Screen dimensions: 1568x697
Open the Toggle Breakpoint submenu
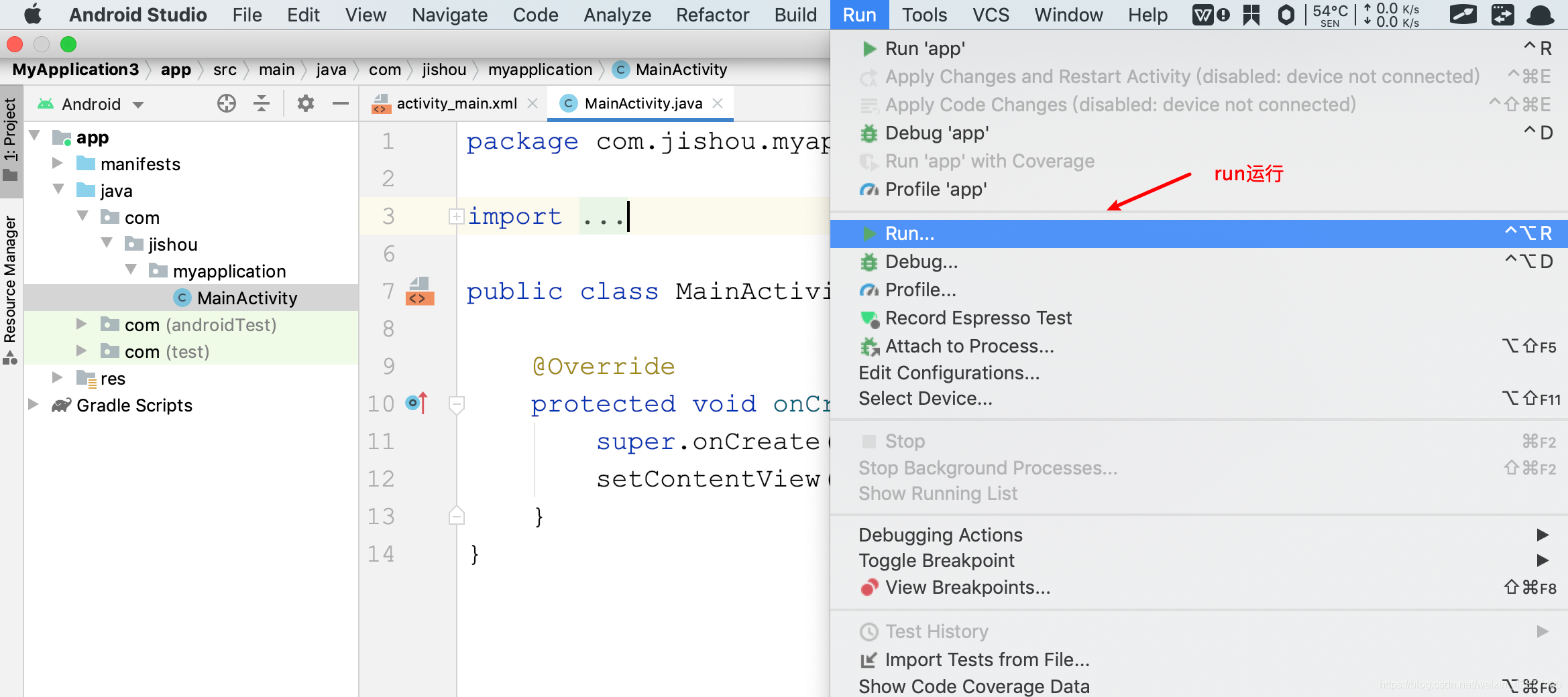point(1199,560)
